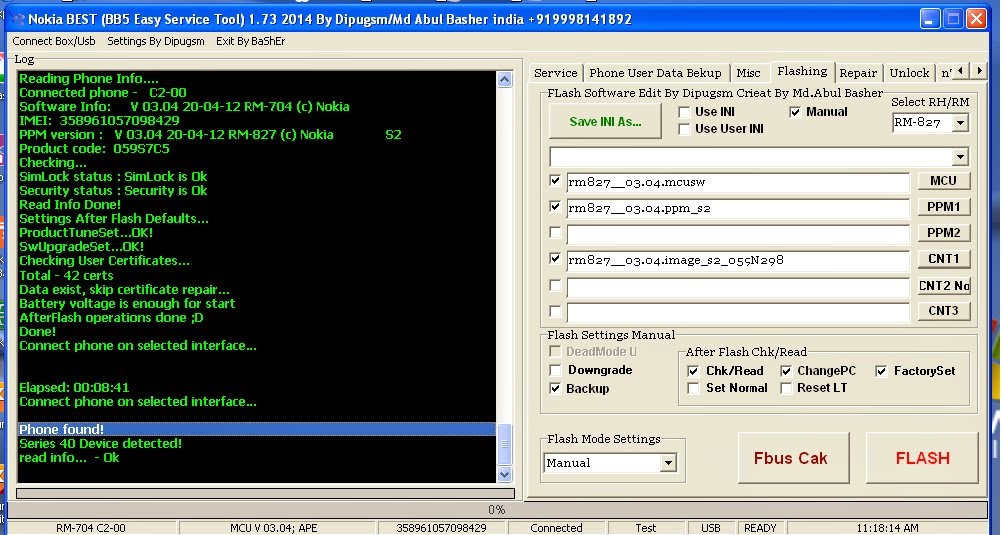The height and width of the screenshot is (535, 1002).
Task: Click the log scrollbar down arrow
Action: (x=504, y=474)
